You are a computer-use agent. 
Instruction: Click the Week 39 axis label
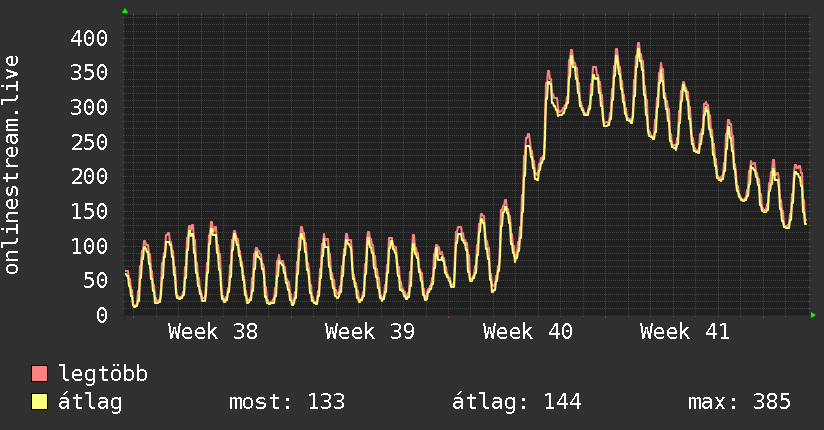click(x=370, y=332)
